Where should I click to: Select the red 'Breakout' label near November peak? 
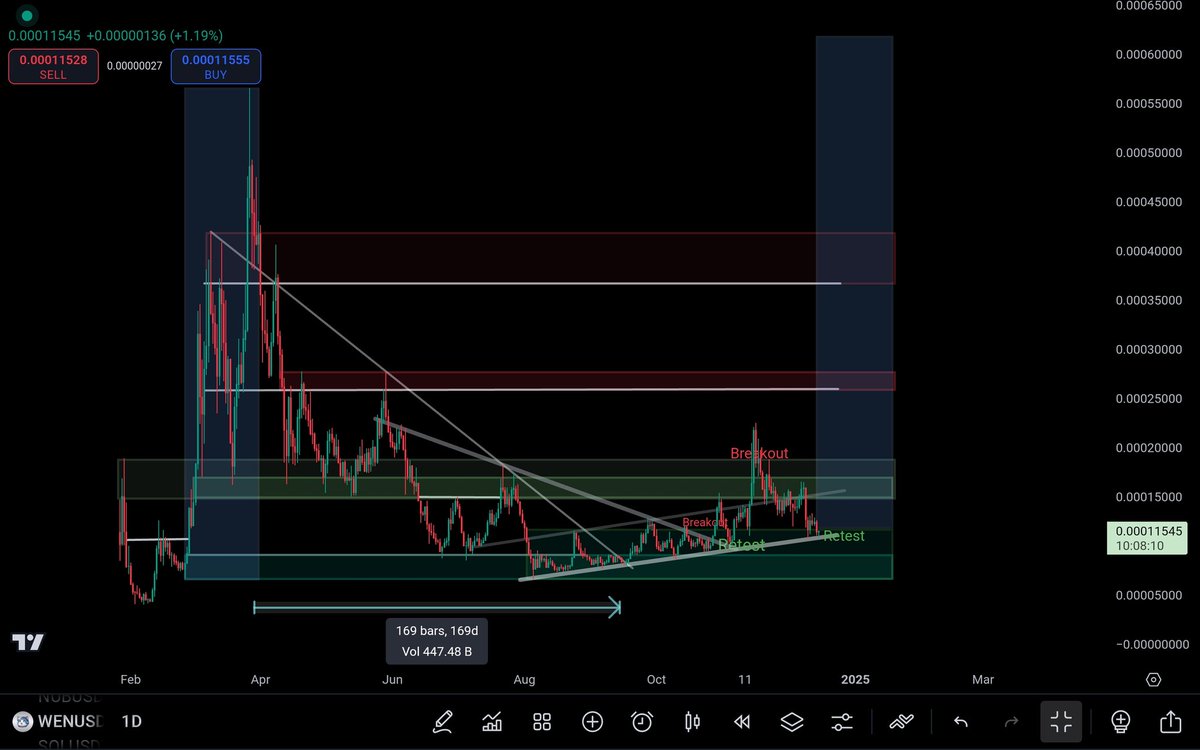[x=759, y=453]
